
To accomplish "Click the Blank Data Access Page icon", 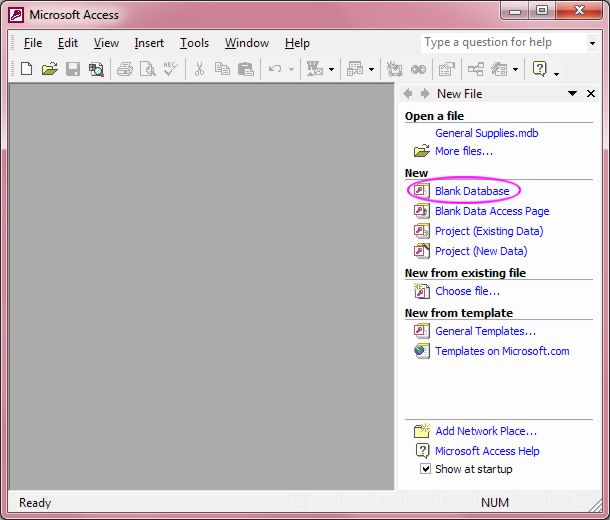I will pos(421,211).
